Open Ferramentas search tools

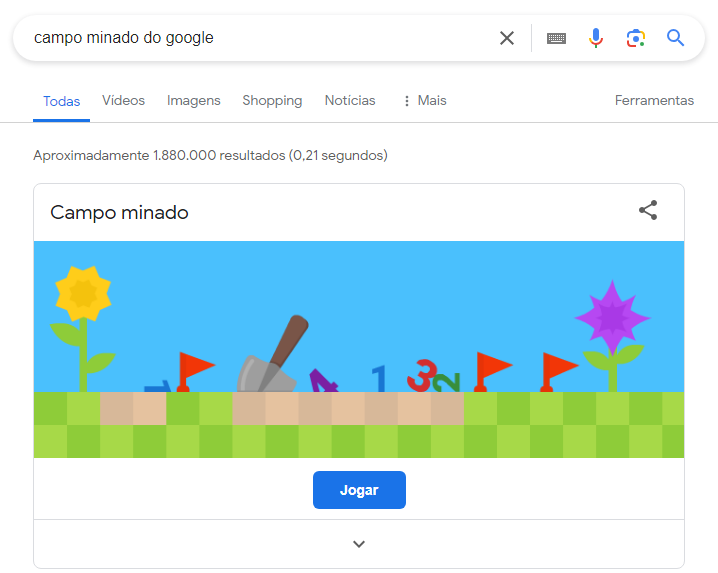pyautogui.click(x=654, y=100)
